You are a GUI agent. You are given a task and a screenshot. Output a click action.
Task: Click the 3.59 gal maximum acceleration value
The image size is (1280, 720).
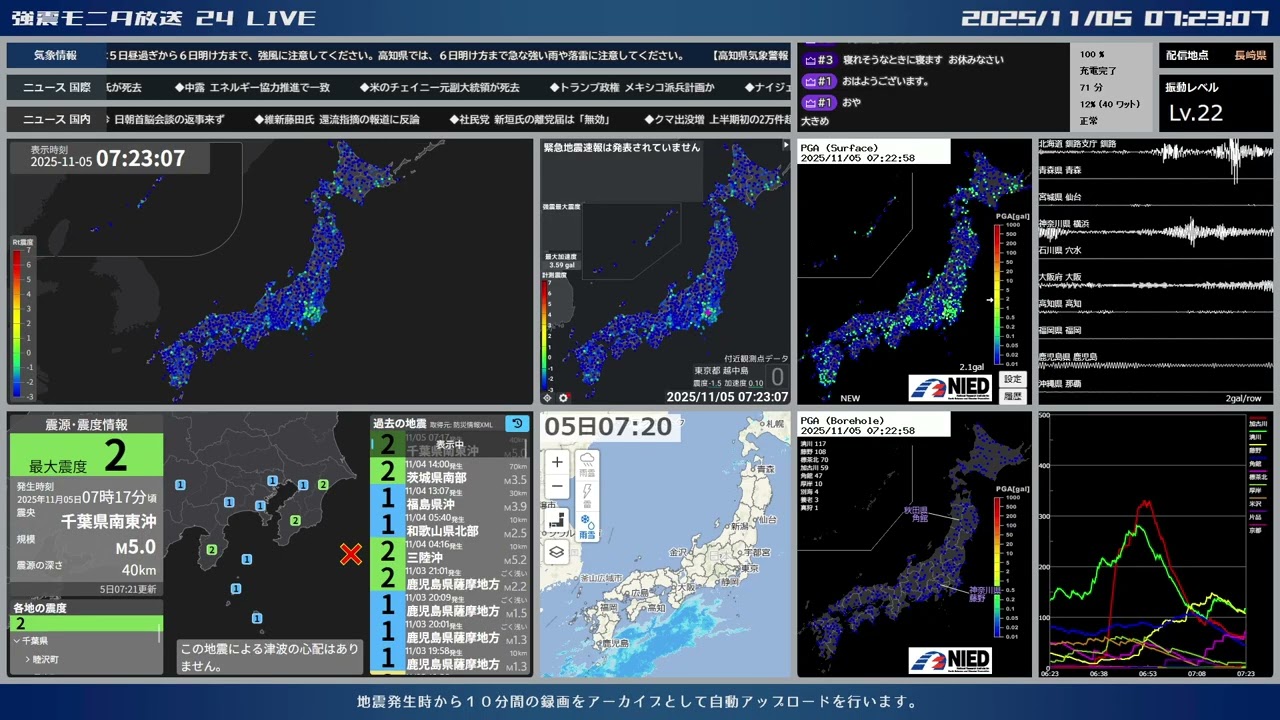pos(561,265)
